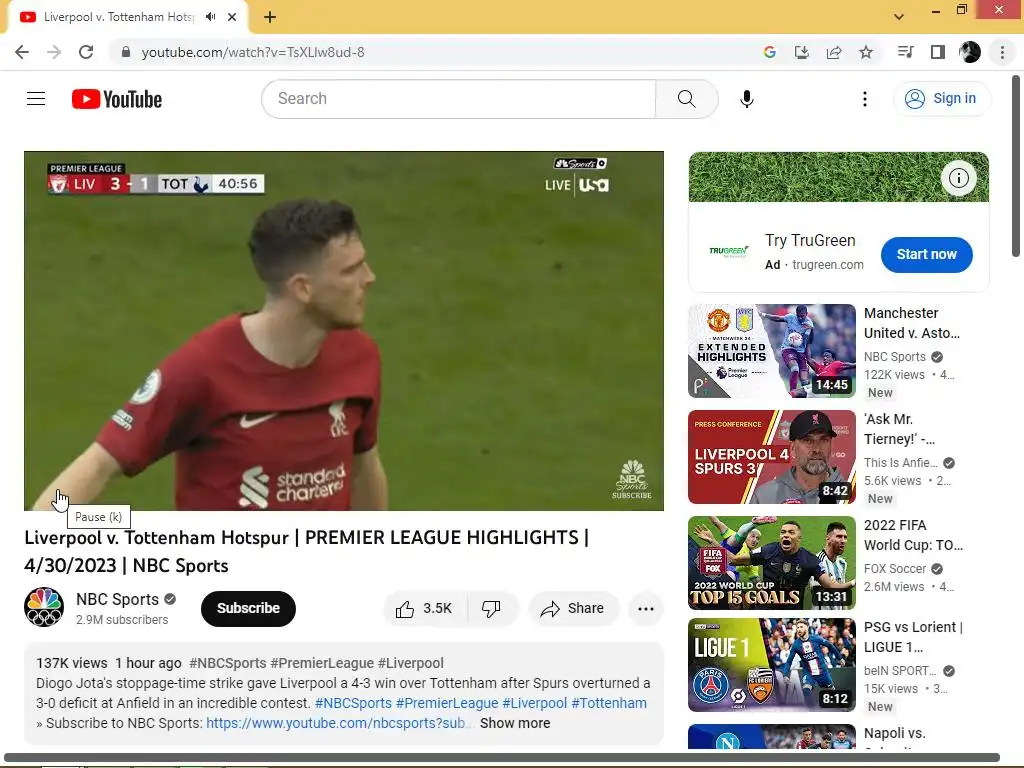The image size is (1024, 768).
Task: Share this video
Action: click(x=573, y=609)
